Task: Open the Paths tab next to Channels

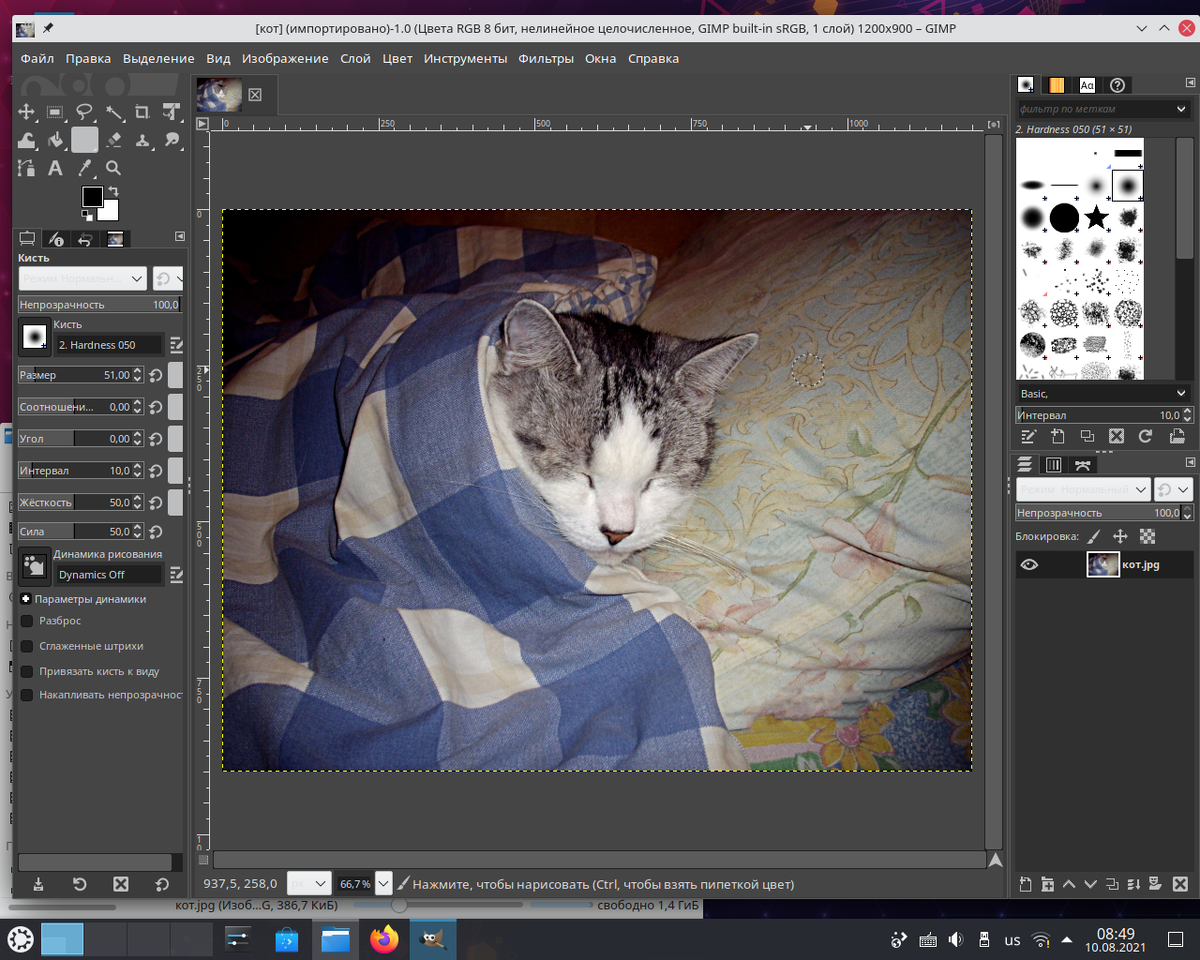Action: [x=1083, y=465]
